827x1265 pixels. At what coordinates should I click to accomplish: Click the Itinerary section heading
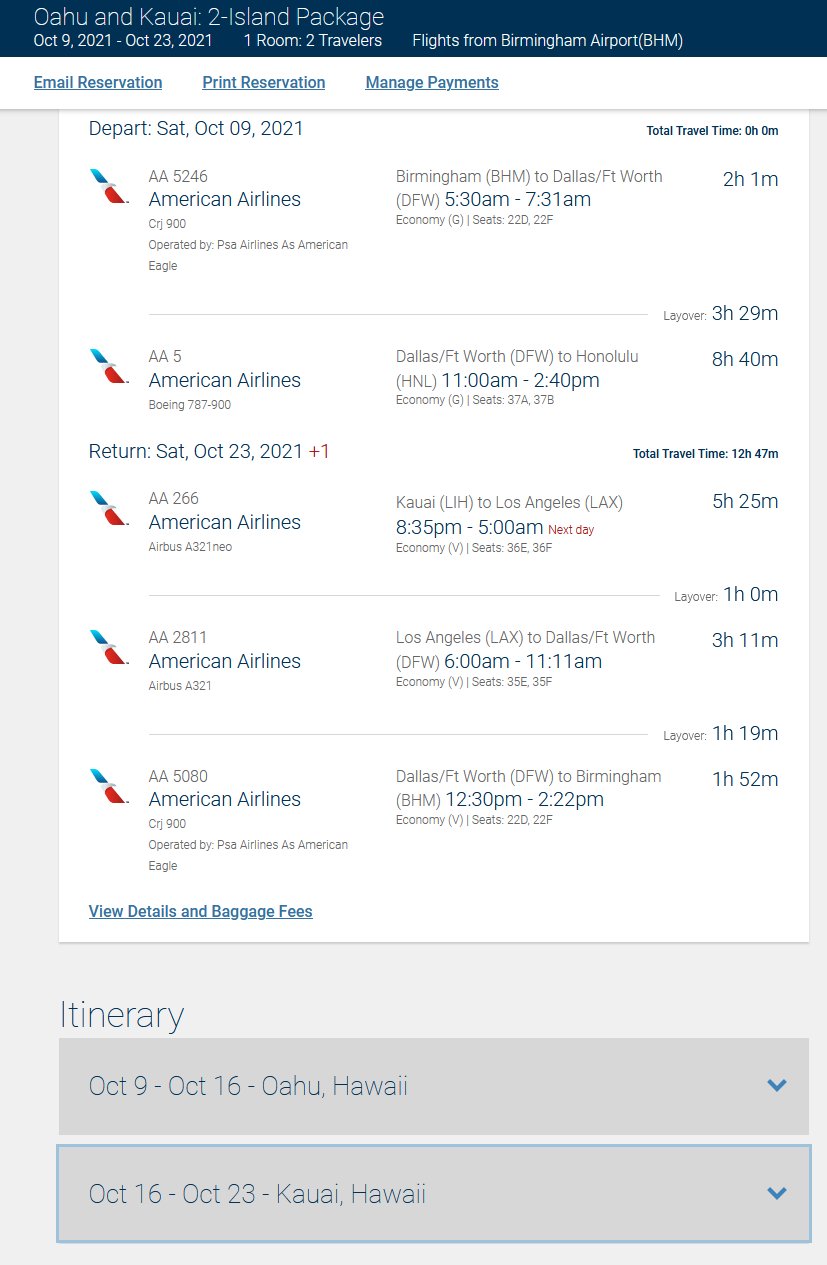[122, 1014]
